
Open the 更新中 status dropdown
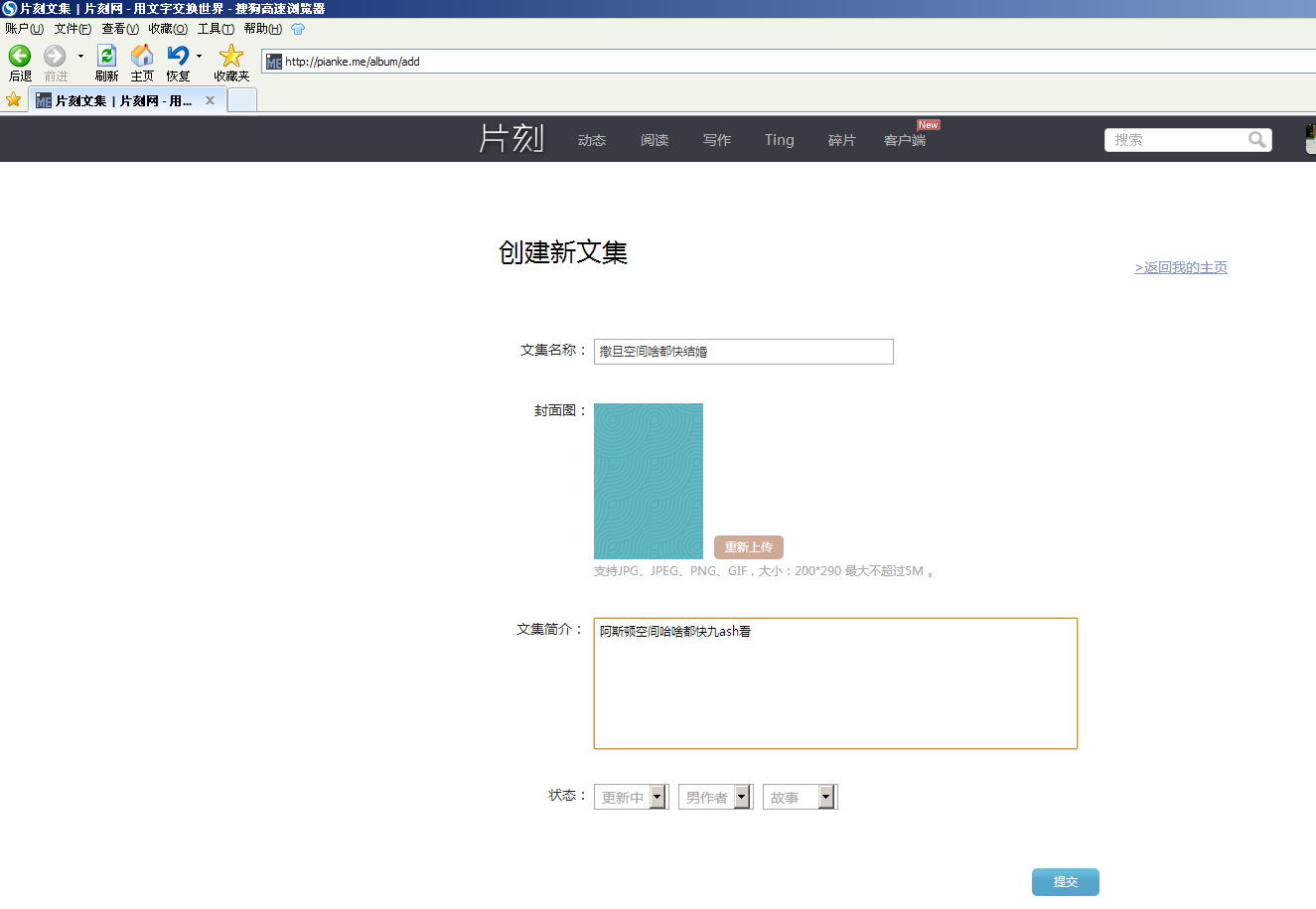(x=631, y=797)
